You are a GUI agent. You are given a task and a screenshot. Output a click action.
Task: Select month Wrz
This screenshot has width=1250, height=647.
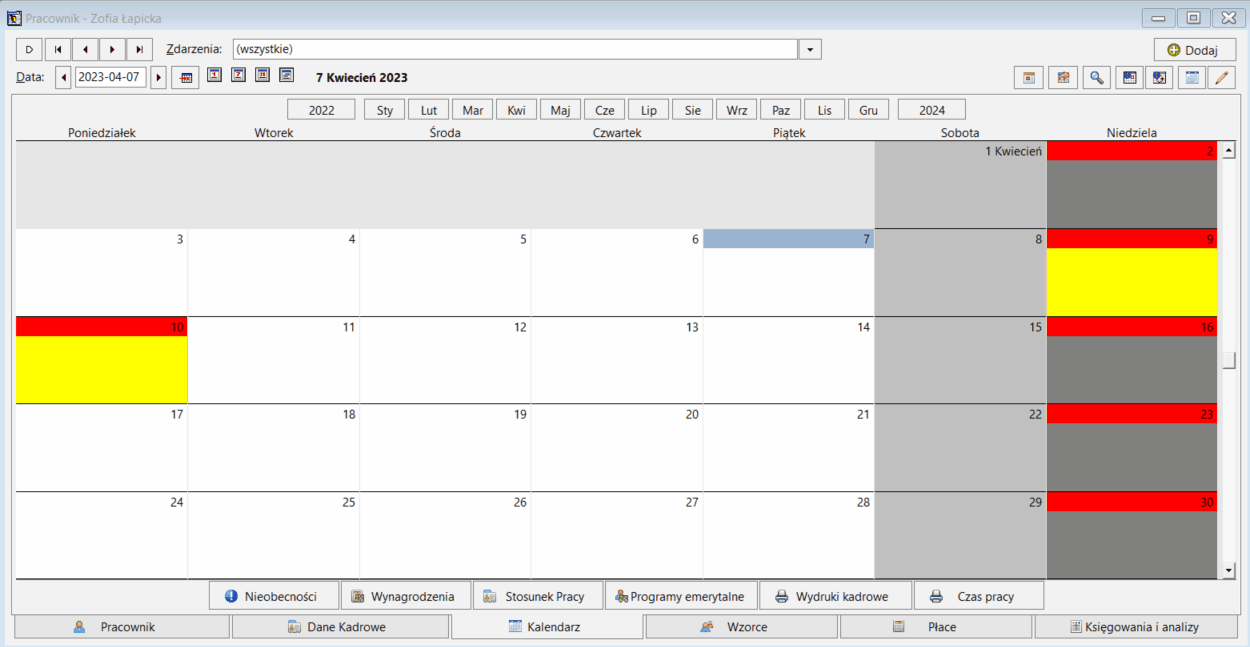tap(737, 110)
